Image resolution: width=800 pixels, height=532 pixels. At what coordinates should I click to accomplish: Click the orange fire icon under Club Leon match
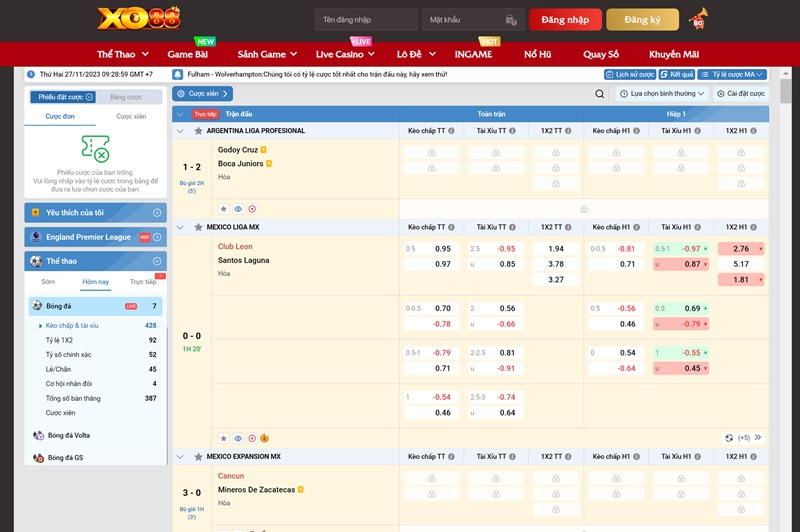click(x=264, y=438)
